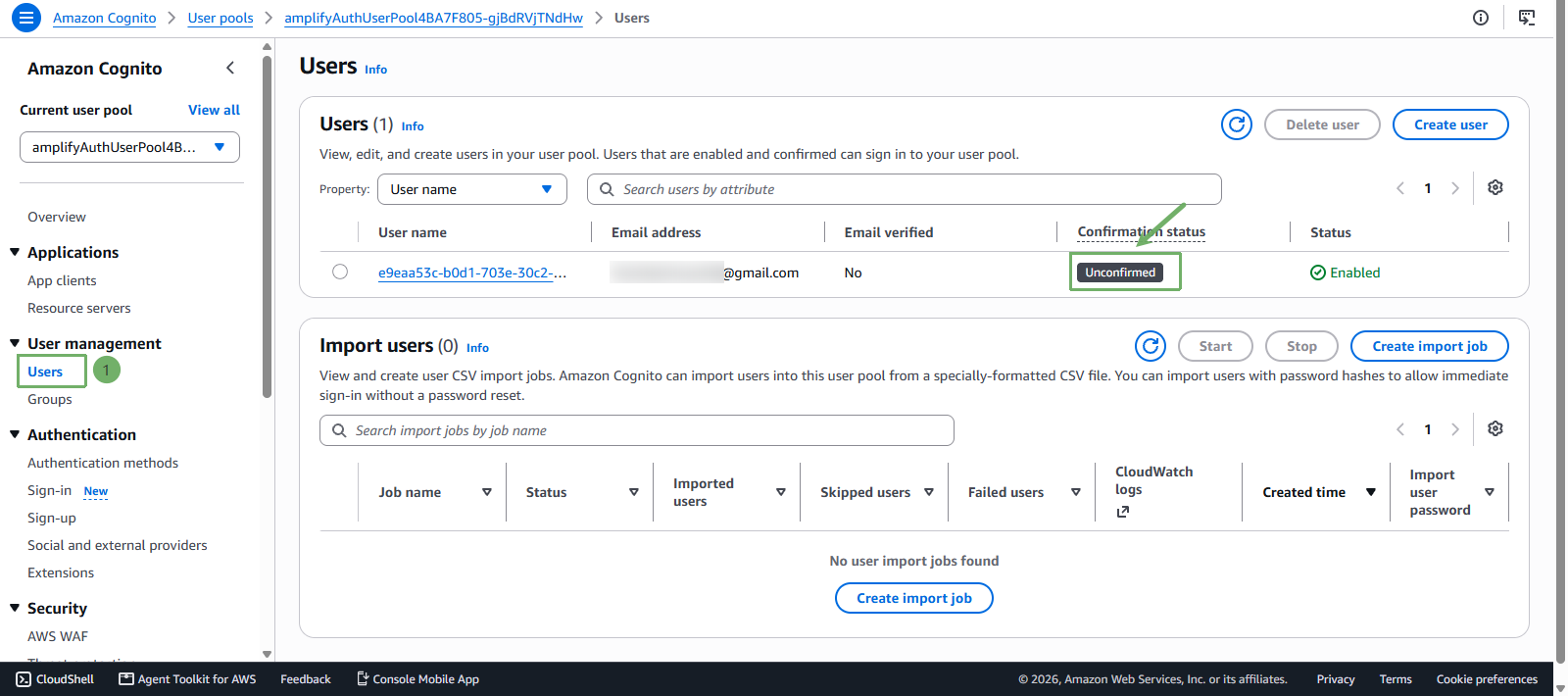
Task: Open the Property User name dropdown
Action: coord(472,189)
